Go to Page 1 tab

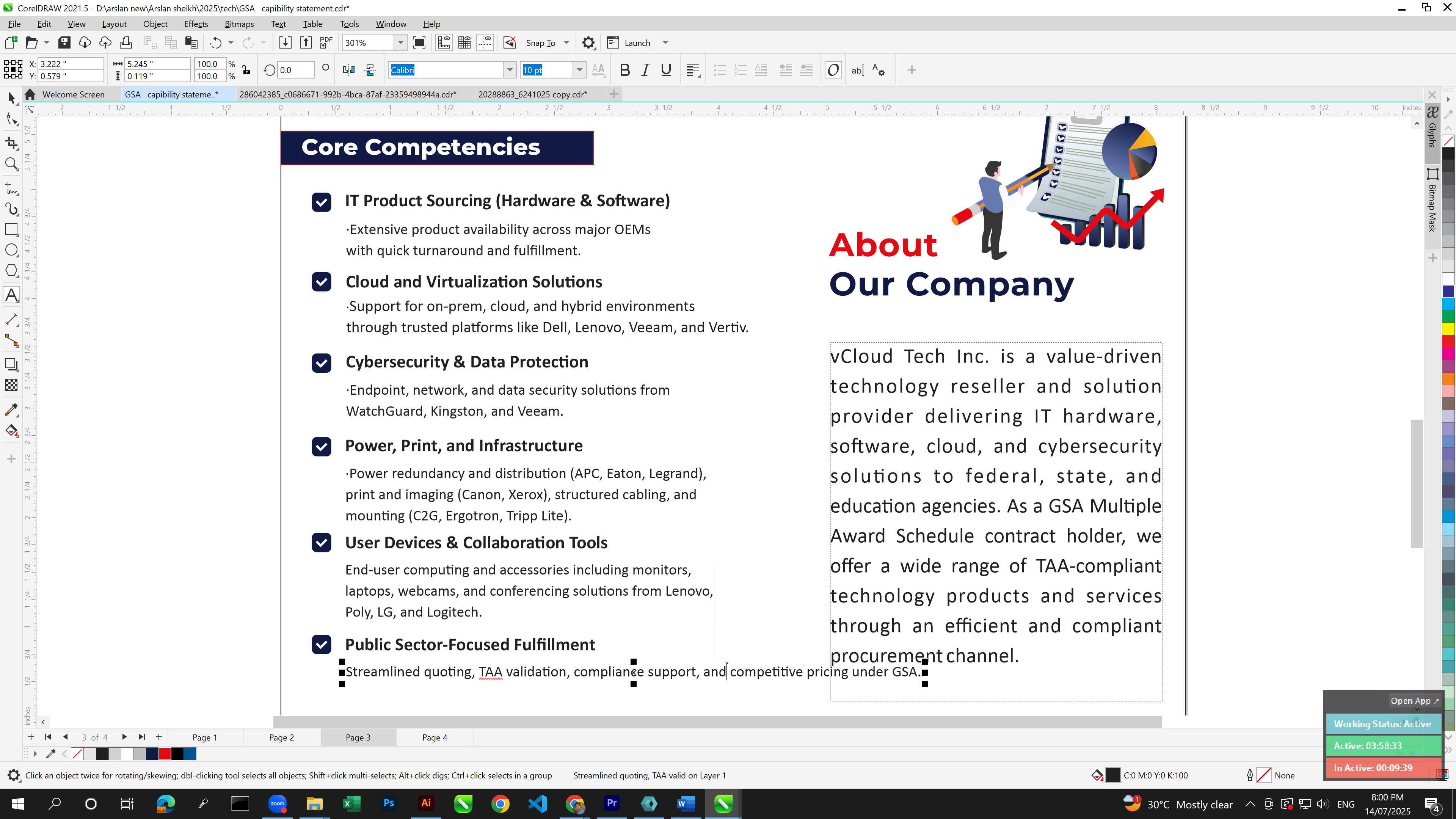[205, 737]
